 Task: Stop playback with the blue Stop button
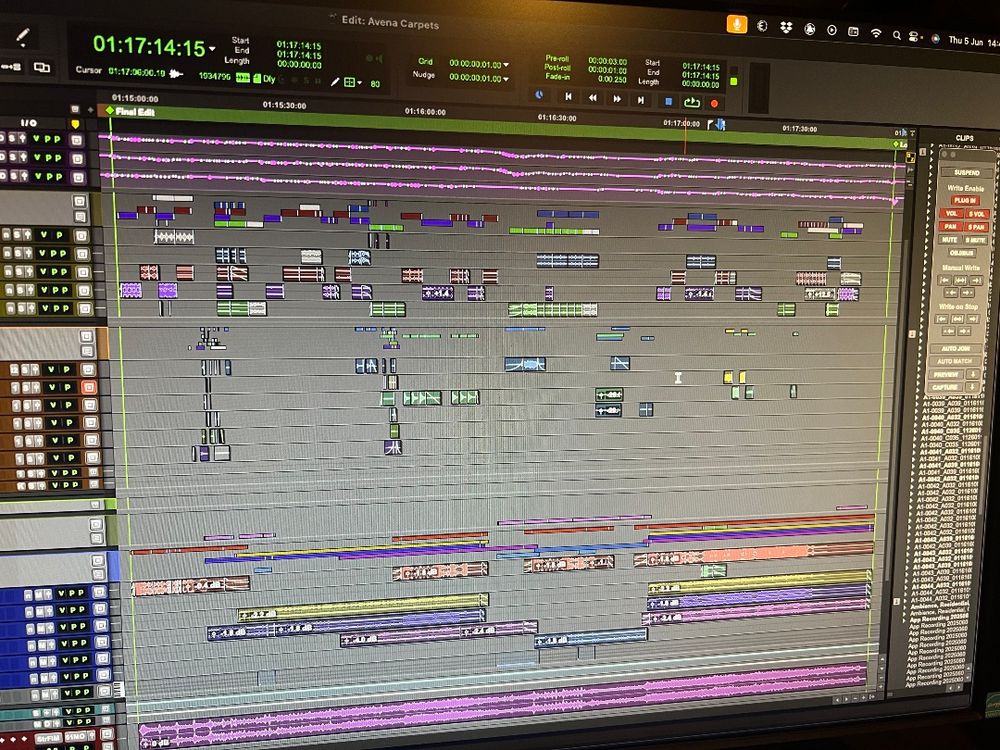click(668, 101)
